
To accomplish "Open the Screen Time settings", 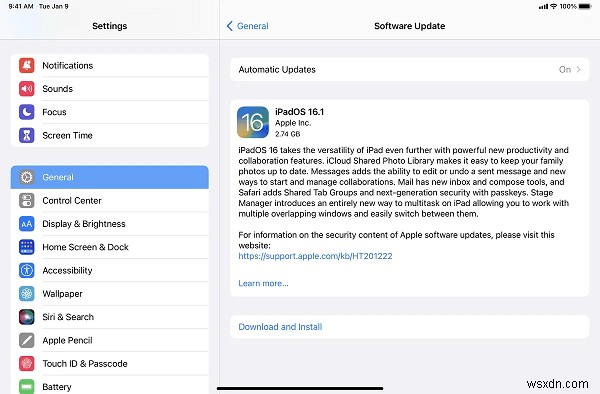I will click(x=110, y=135).
